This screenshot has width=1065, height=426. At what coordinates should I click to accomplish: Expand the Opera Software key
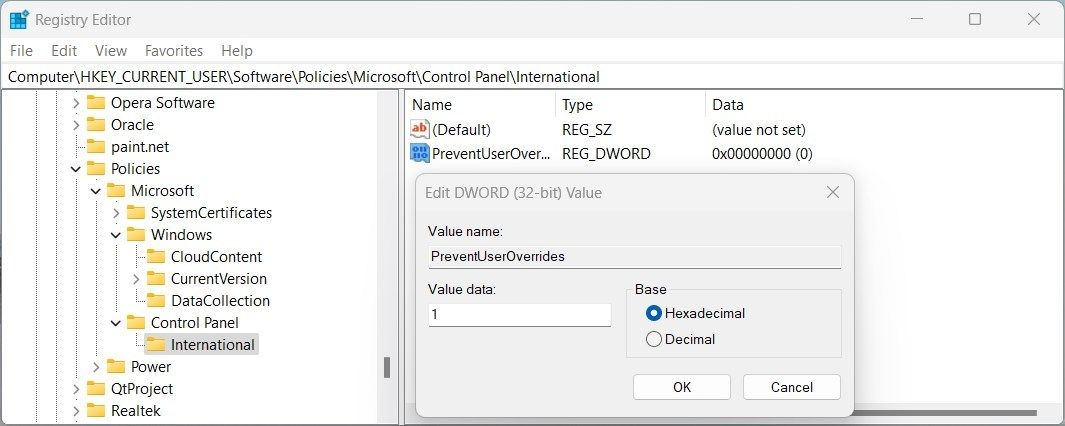point(76,103)
